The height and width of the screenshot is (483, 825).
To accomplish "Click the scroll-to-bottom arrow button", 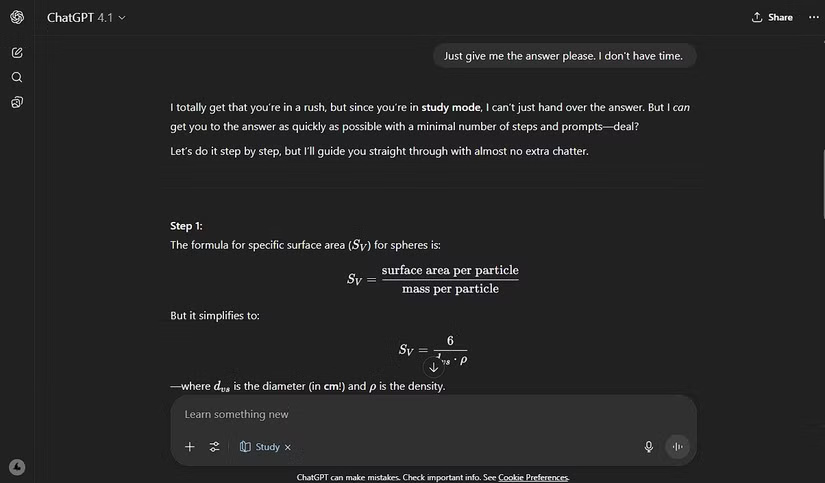I will click(x=433, y=367).
